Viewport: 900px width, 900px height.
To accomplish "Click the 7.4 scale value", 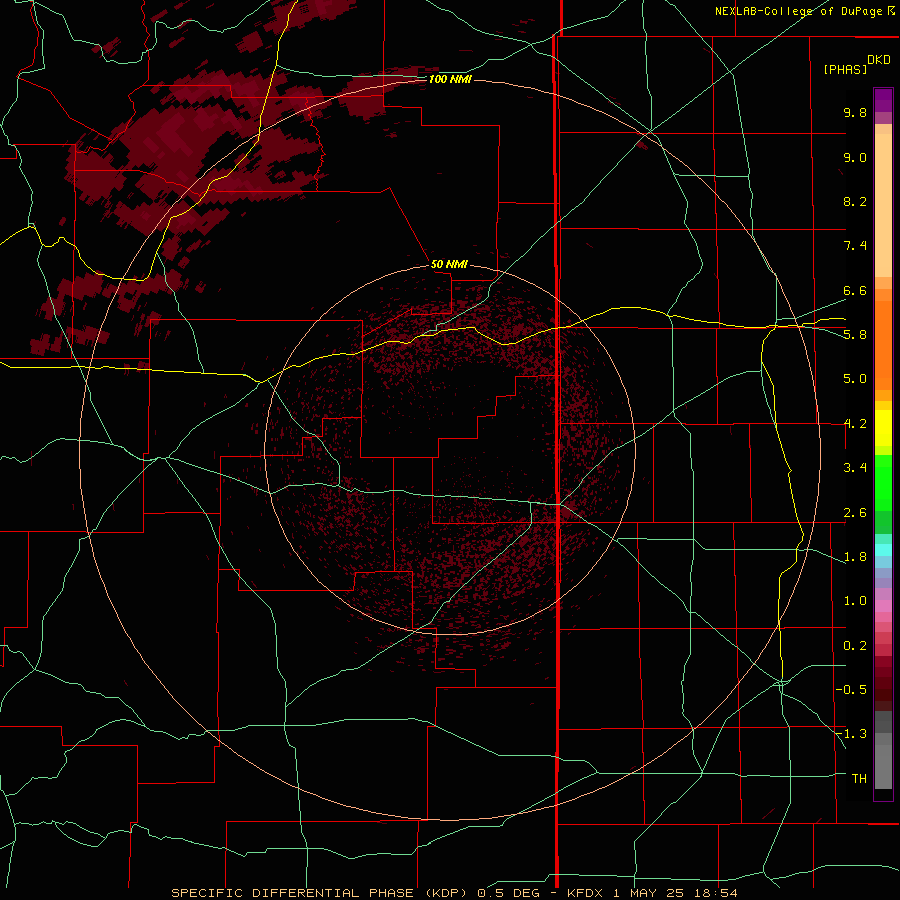I will tap(855, 246).
